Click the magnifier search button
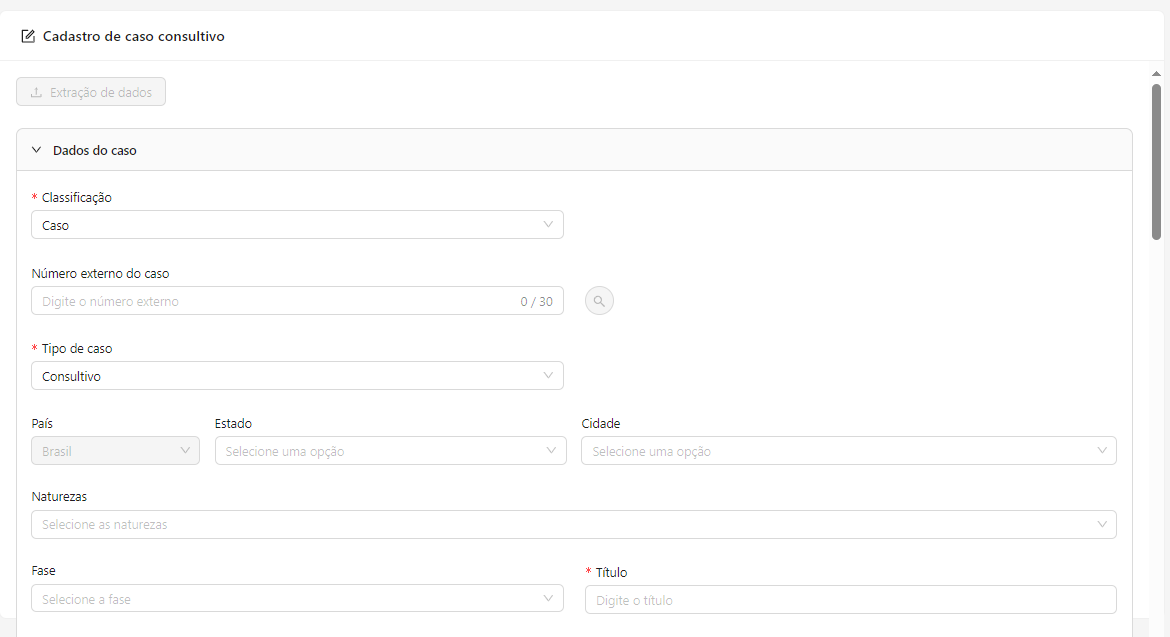 599,301
